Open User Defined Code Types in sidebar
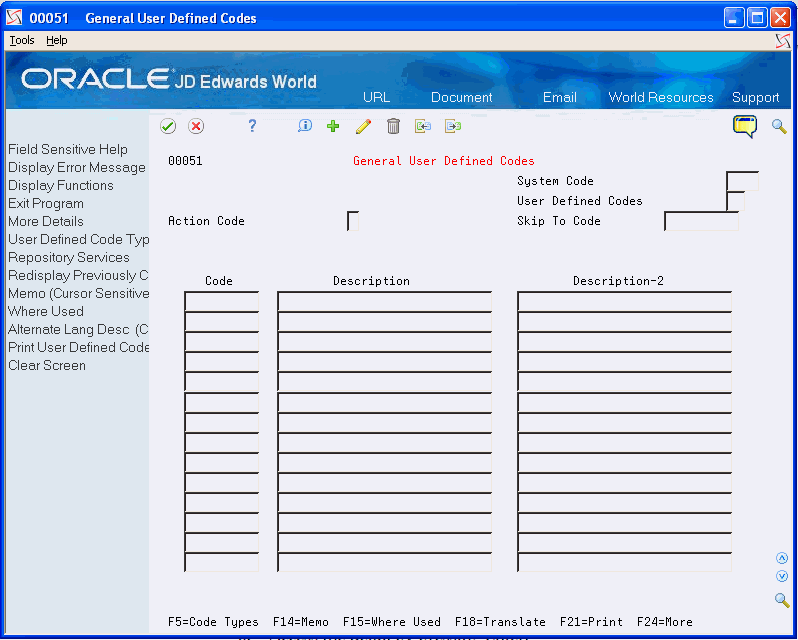This screenshot has width=798, height=640. 78,240
